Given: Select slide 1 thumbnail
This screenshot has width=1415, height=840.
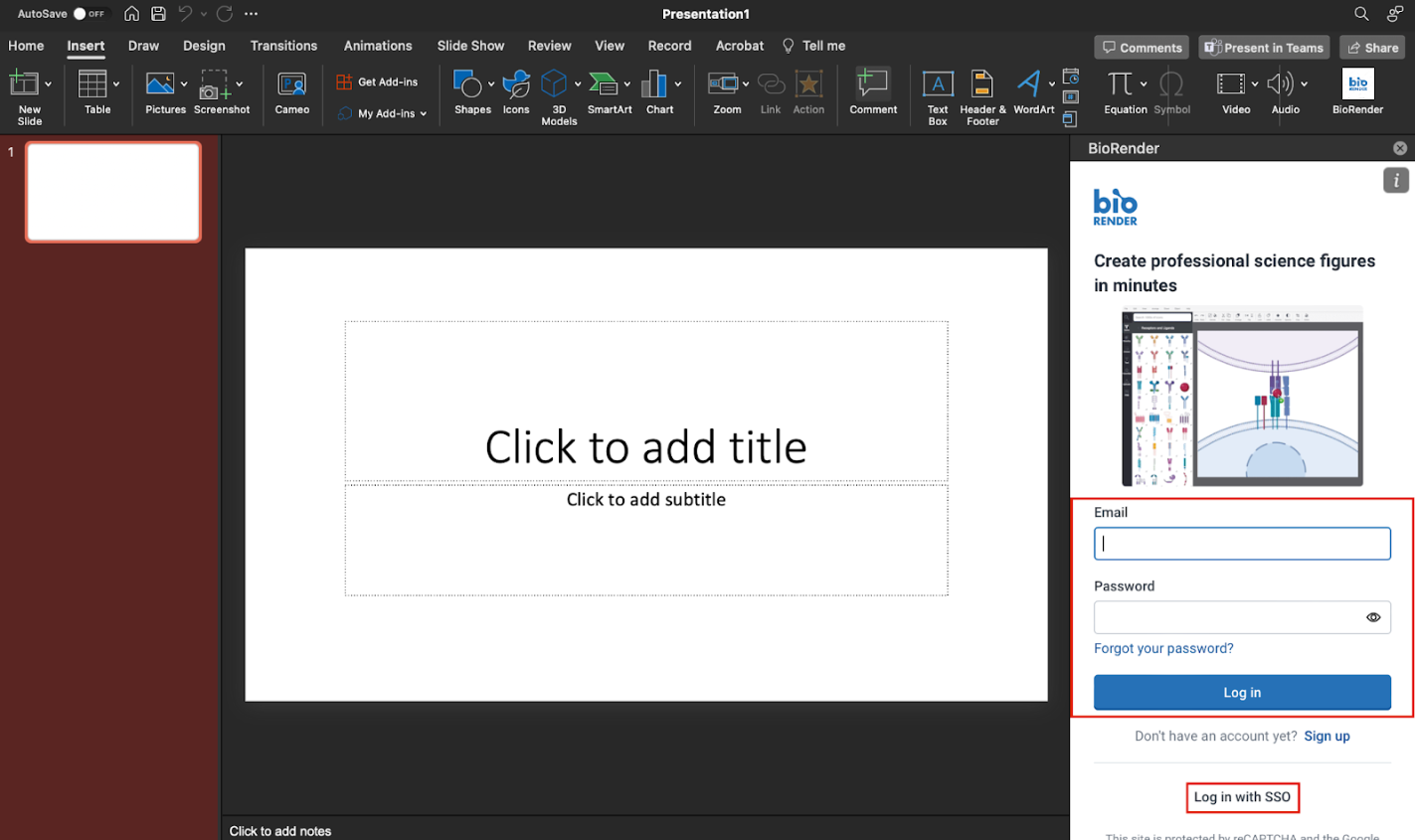Looking at the screenshot, I should [x=113, y=192].
